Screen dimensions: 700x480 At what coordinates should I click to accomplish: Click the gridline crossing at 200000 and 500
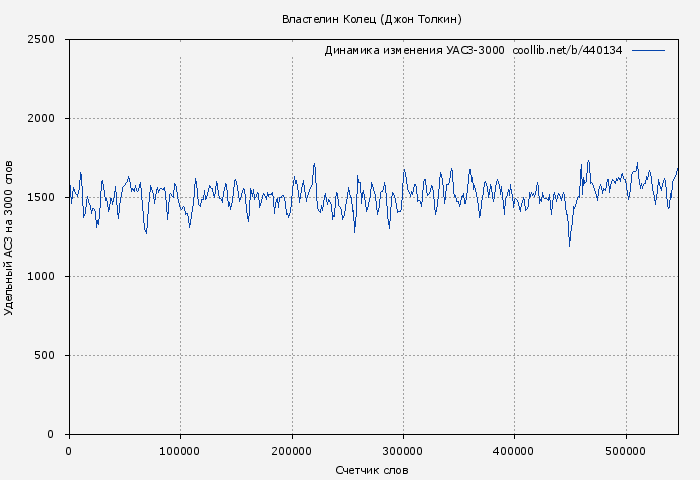(x=291, y=356)
